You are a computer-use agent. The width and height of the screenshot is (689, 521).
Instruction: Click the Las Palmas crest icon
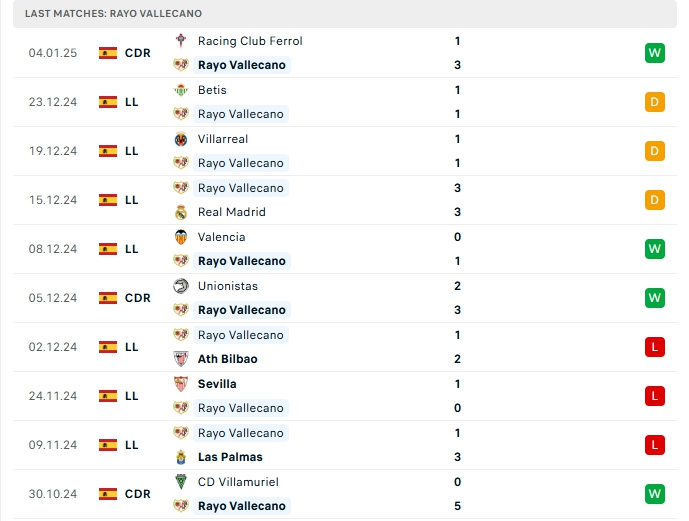coord(181,457)
